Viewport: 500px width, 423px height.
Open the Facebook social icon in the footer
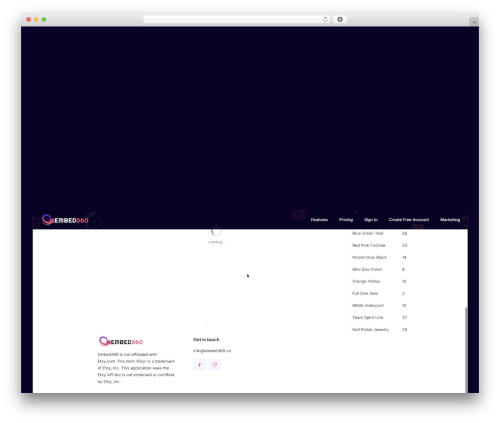[199, 365]
